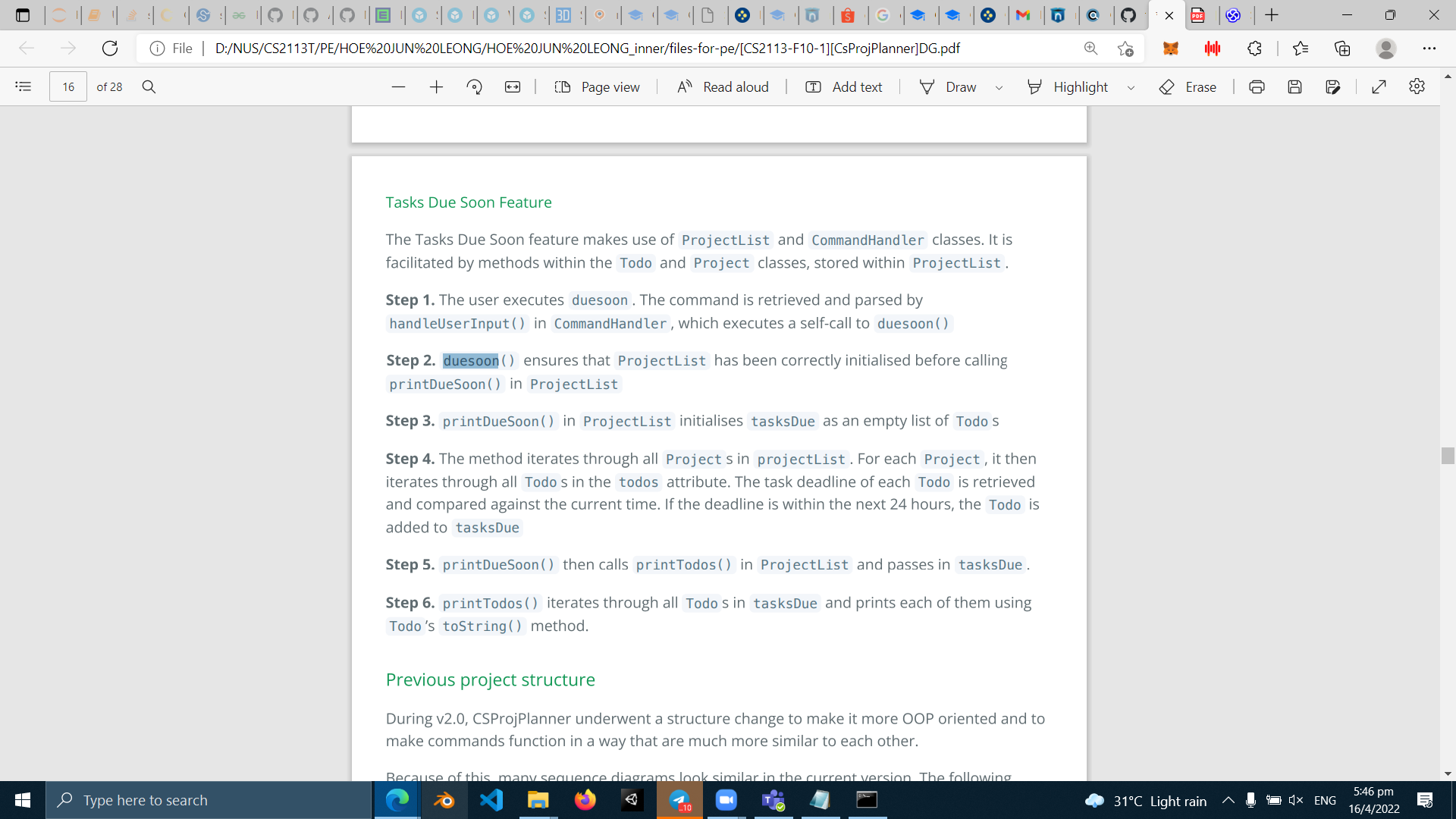The width and height of the screenshot is (1456, 819).
Task: Refresh the current page
Action: click(110, 49)
